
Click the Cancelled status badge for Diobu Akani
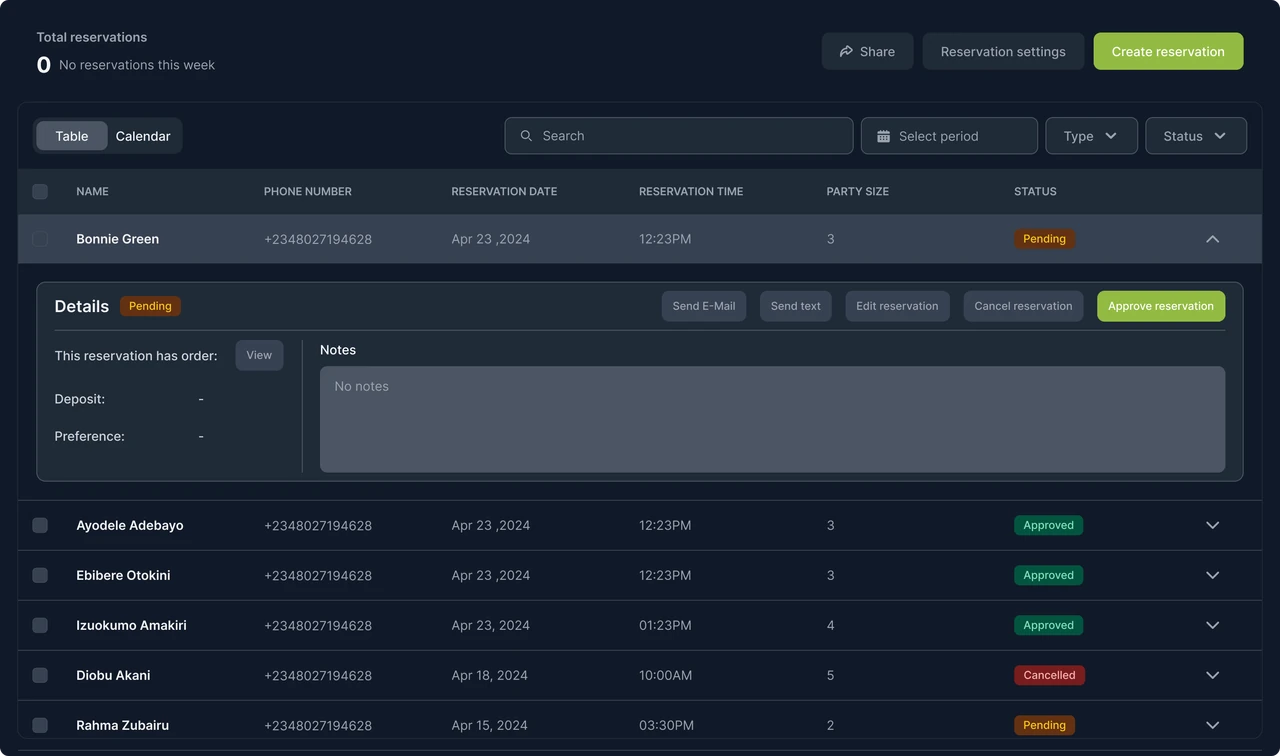(x=1049, y=675)
